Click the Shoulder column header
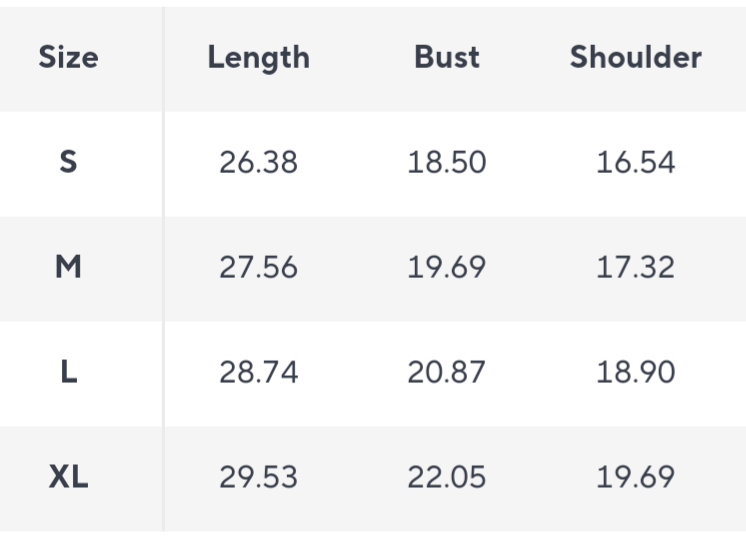Screen dimensions: 746x538 [635, 58]
